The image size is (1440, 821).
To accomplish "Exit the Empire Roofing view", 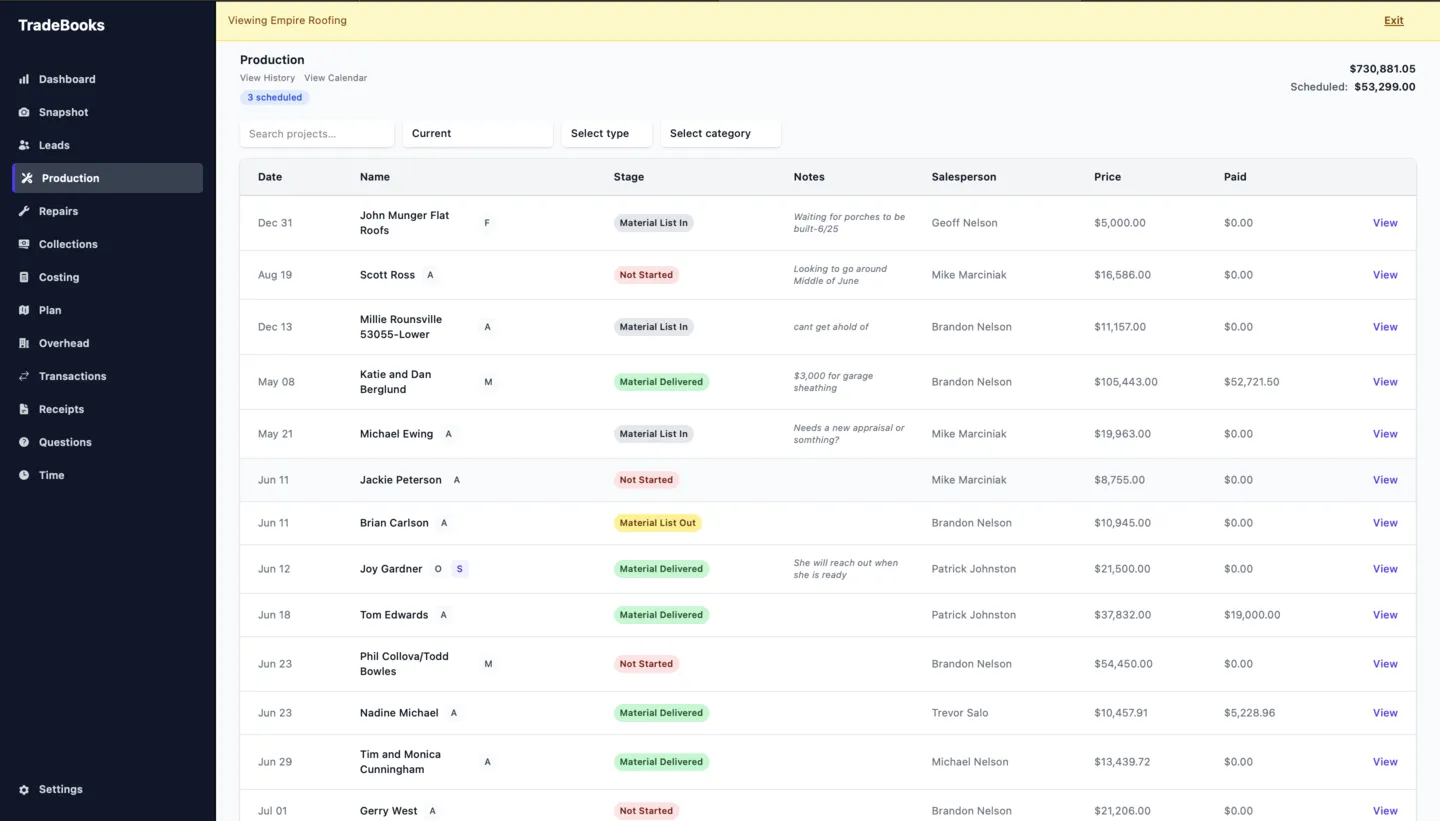I will (1393, 20).
